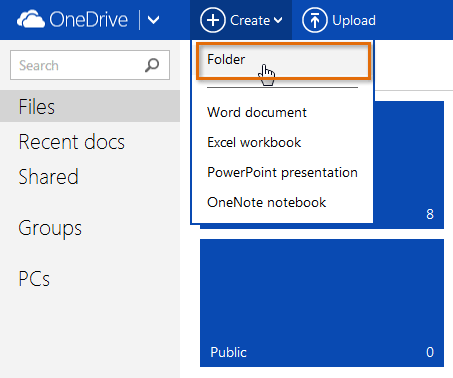Open PCs in the sidebar
The height and width of the screenshot is (378, 453).
click(34, 279)
